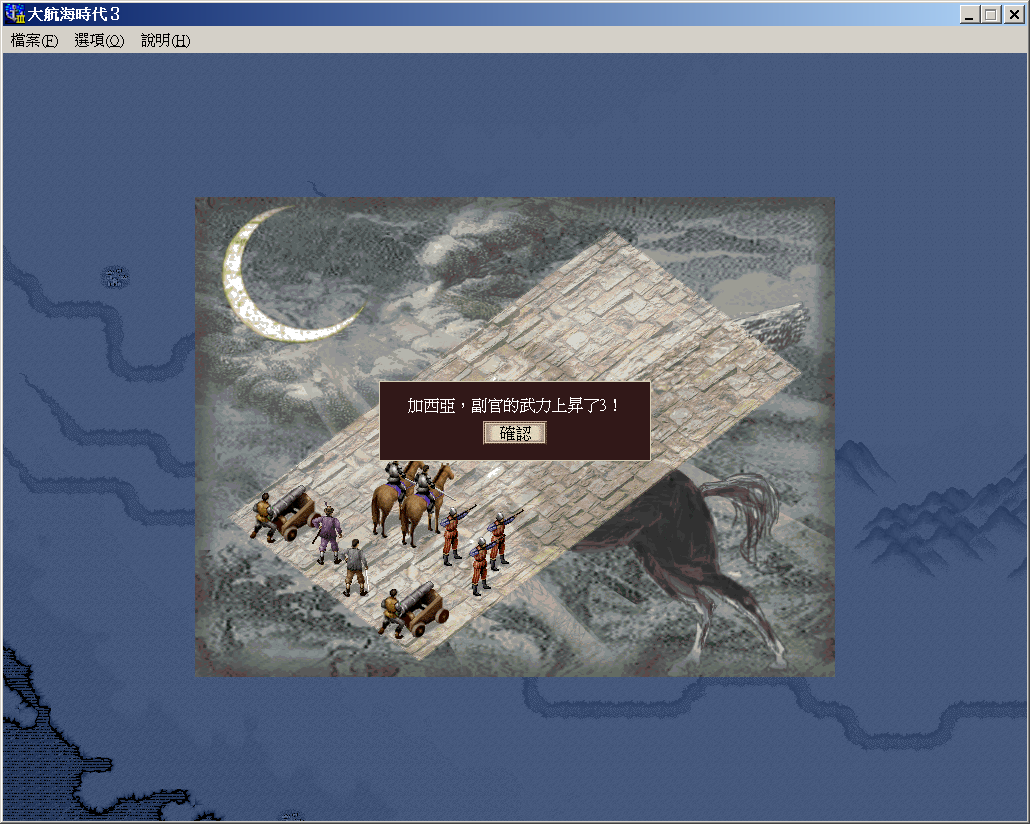Select the purple-robed officer unit
The width and height of the screenshot is (1030, 824).
point(327,535)
